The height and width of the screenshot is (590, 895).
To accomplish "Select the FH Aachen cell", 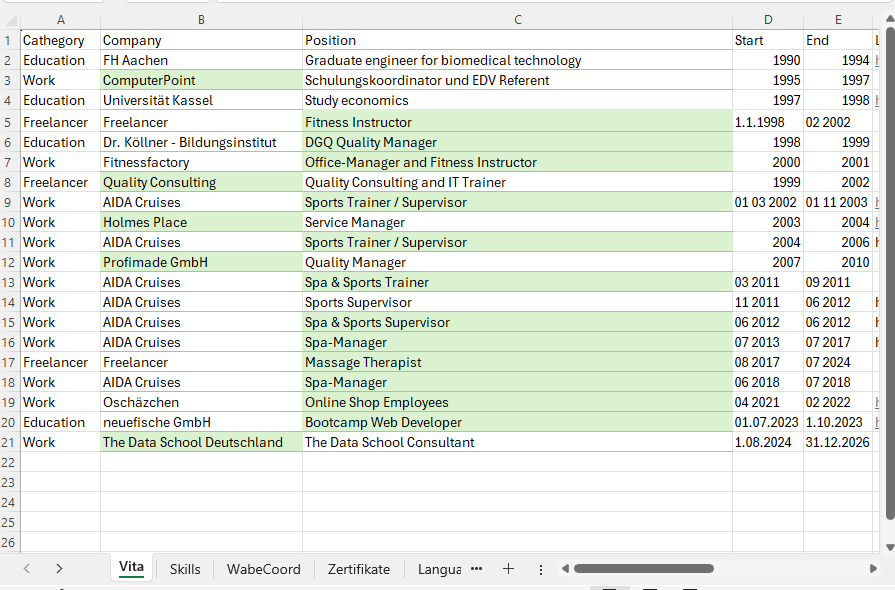I will (201, 60).
